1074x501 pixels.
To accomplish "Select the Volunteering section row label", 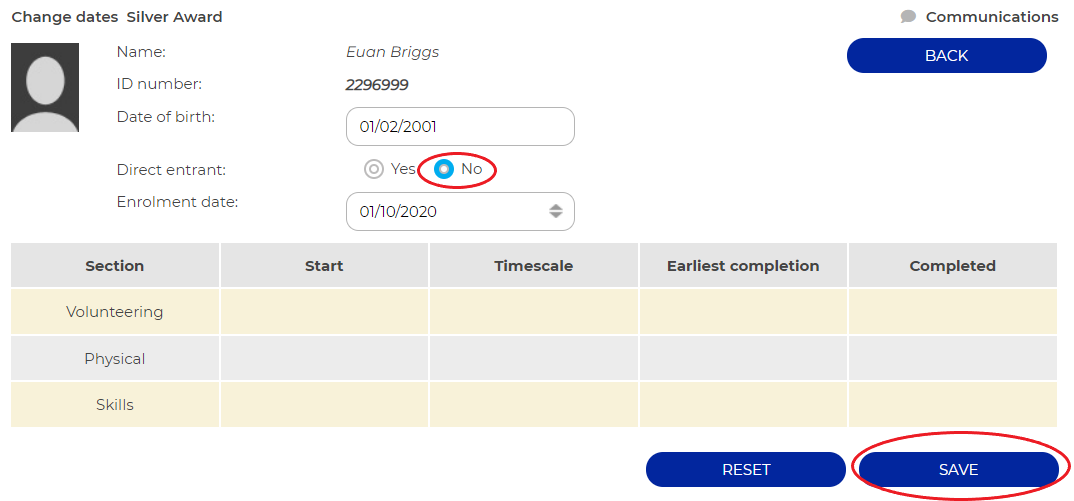I will (115, 312).
